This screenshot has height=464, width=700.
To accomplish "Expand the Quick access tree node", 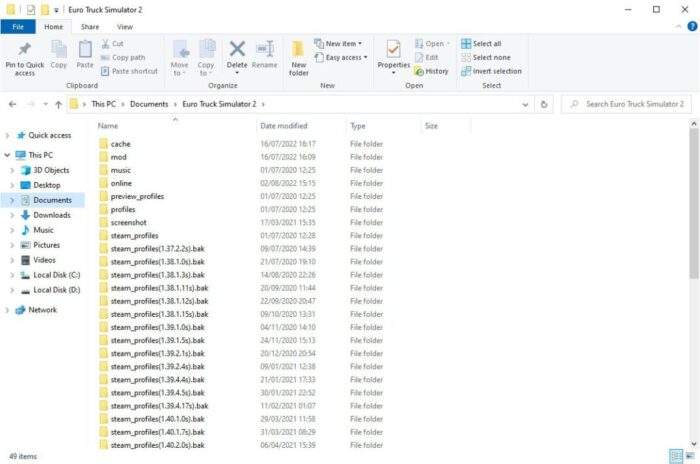I will click(7, 135).
